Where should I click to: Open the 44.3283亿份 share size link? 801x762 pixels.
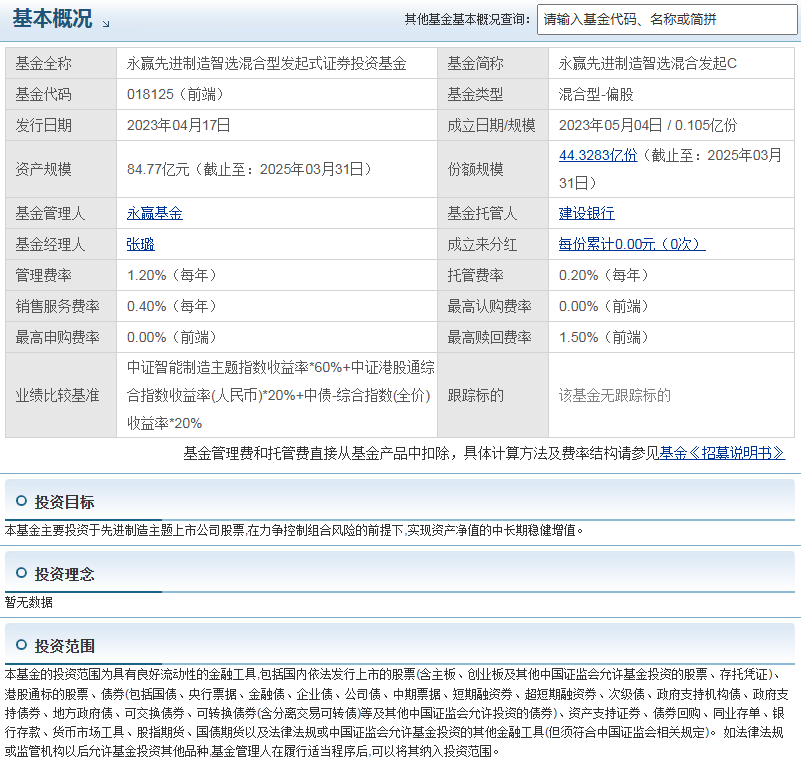point(598,155)
